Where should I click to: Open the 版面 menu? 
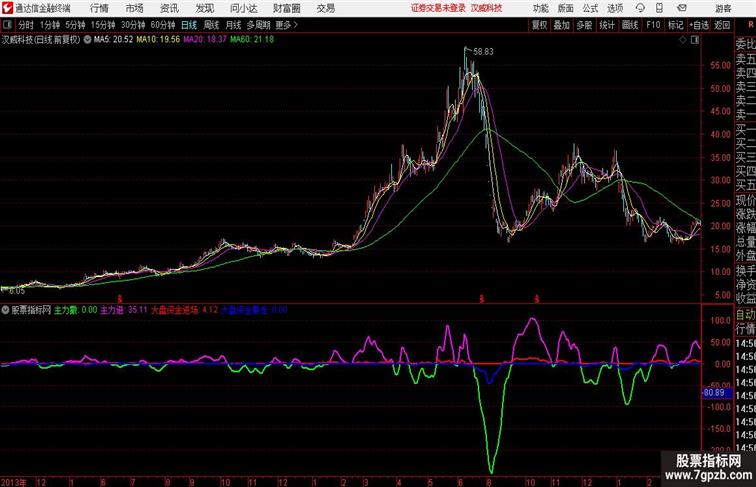tap(566, 8)
